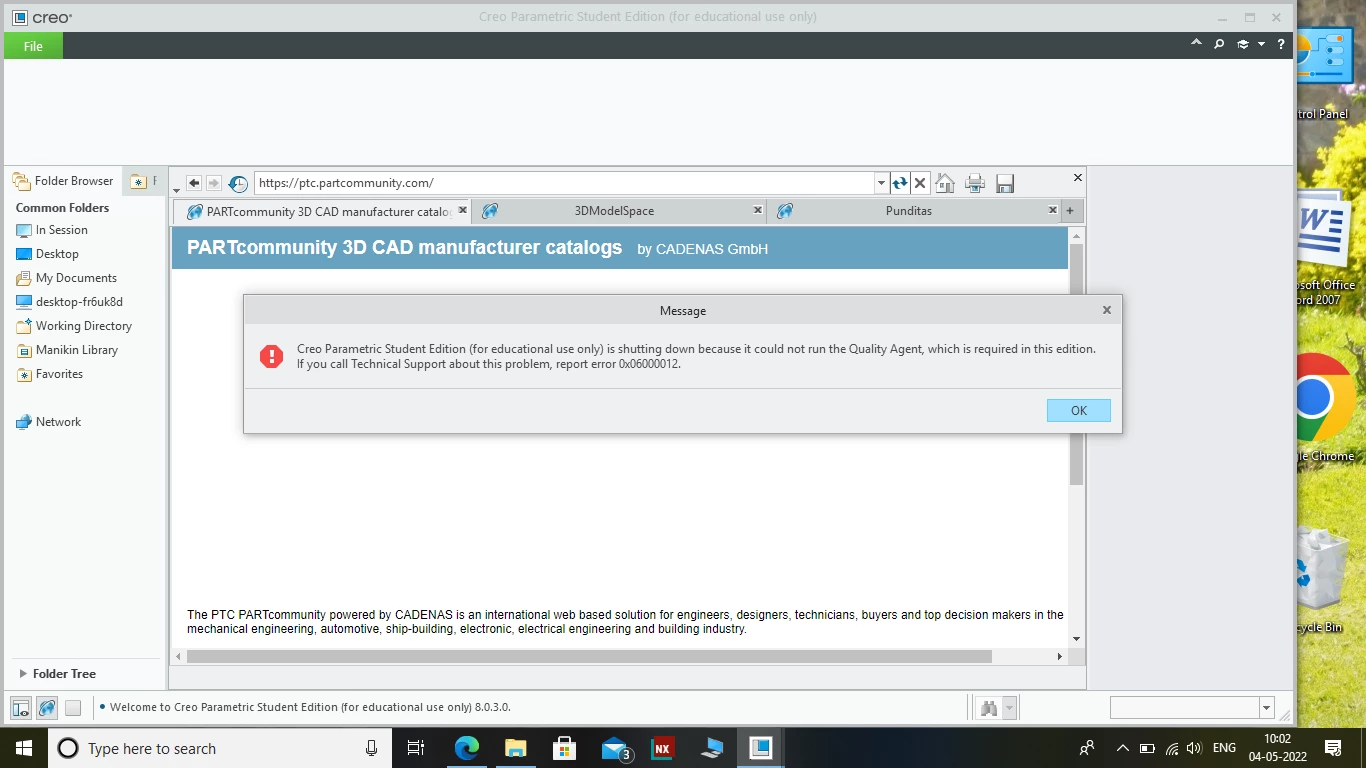This screenshot has height=768, width=1366.
Task: Click the URL address field
Action: 564,183
